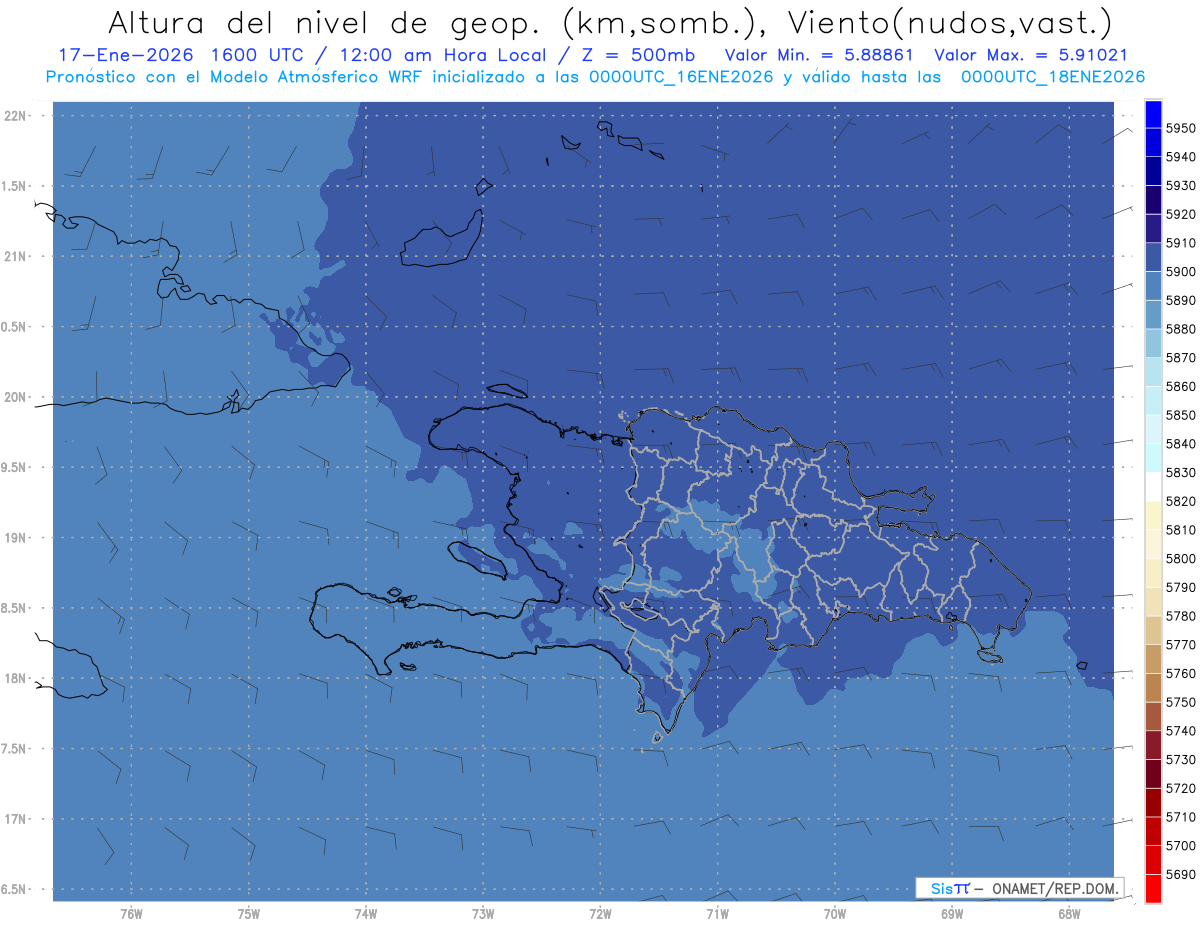Click the '5750' colorbar value
The height and width of the screenshot is (927, 1200).
1181,702
